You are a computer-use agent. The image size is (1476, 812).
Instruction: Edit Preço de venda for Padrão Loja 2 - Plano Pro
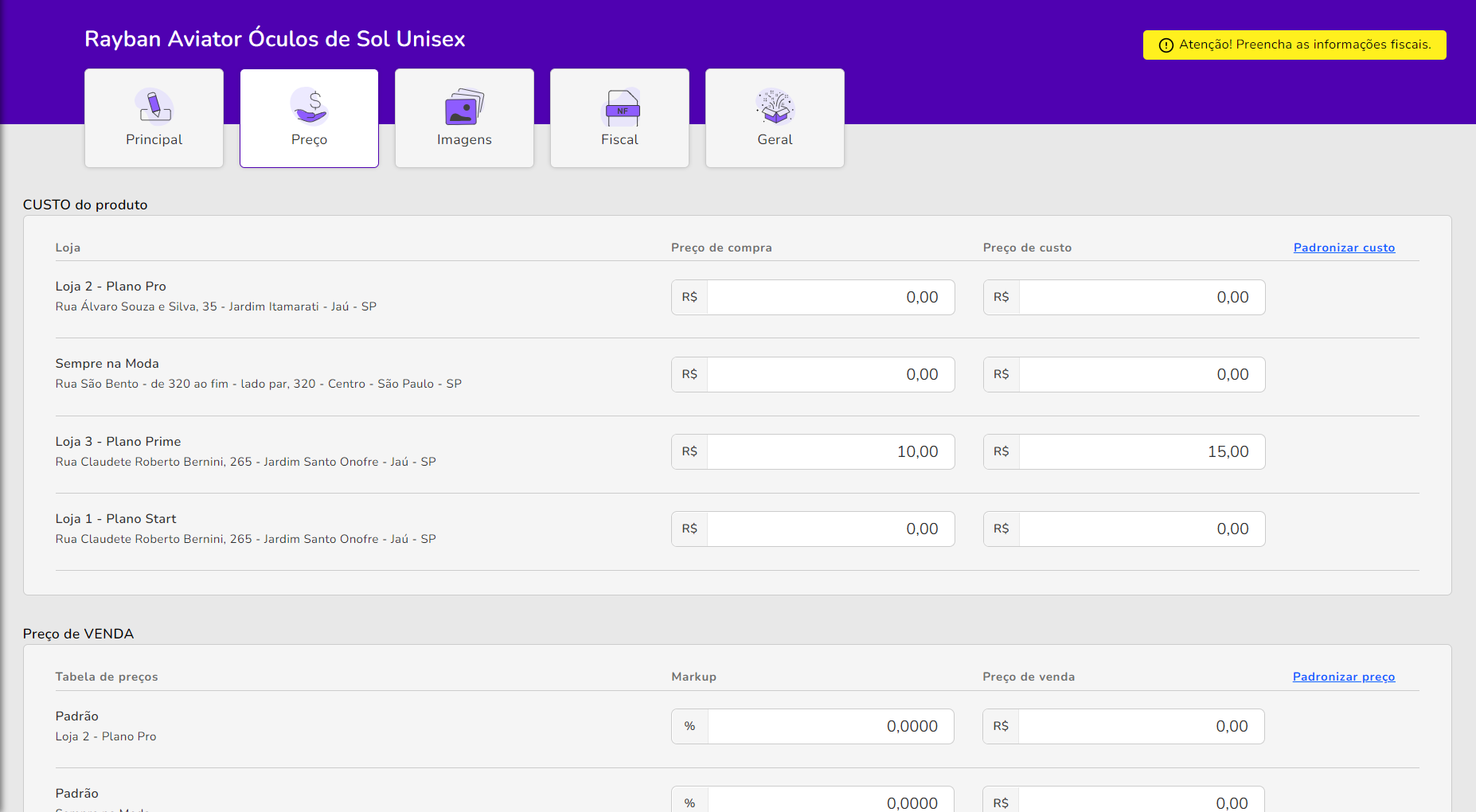pyautogui.click(x=1123, y=726)
